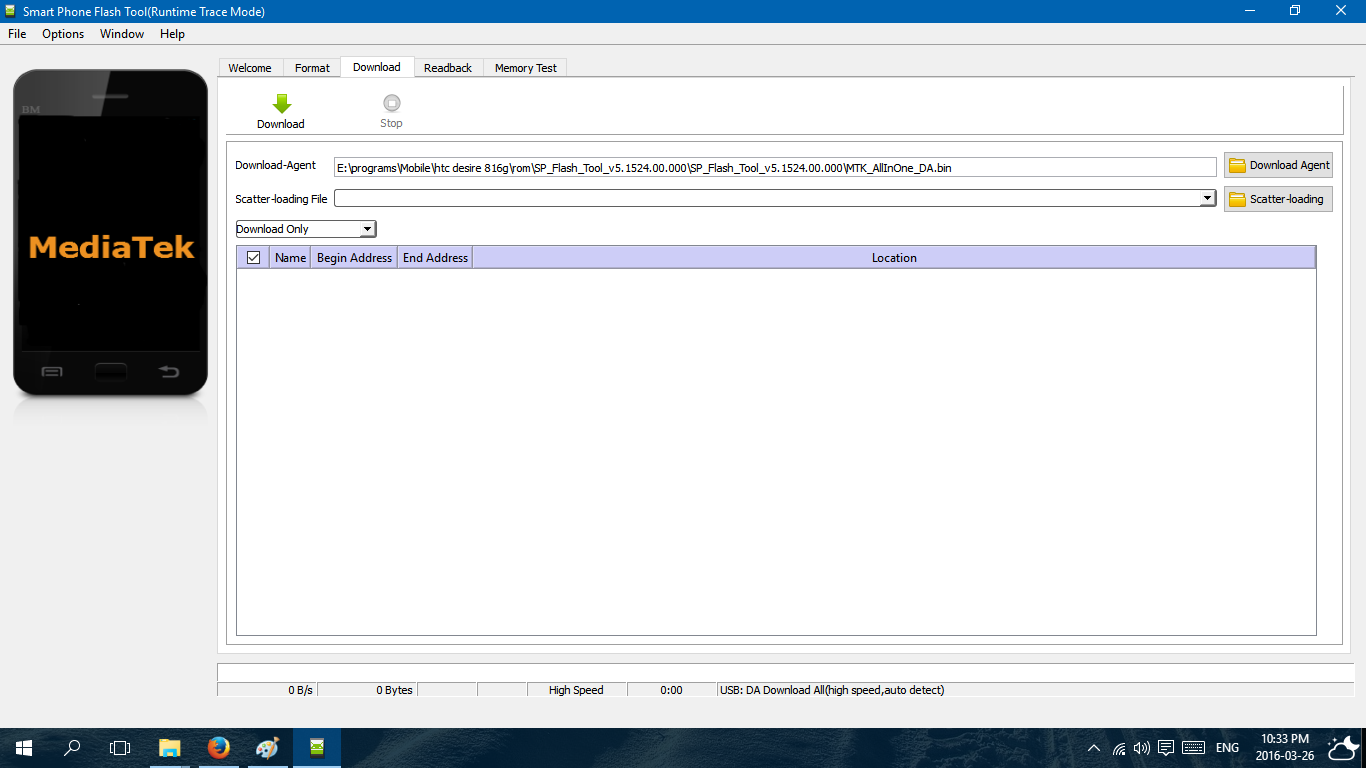Click the Name column header
Image resolution: width=1366 pixels, height=768 pixels.
click(290, 258)
